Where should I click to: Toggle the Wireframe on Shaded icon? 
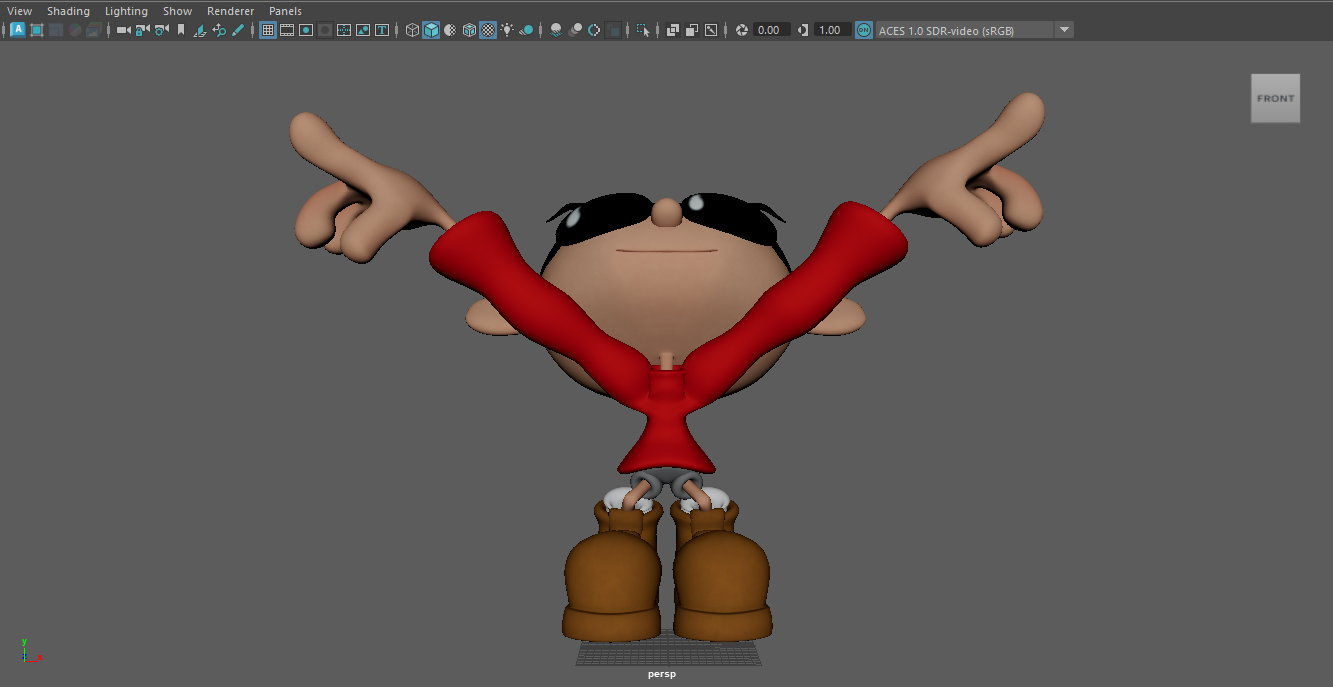469,30
